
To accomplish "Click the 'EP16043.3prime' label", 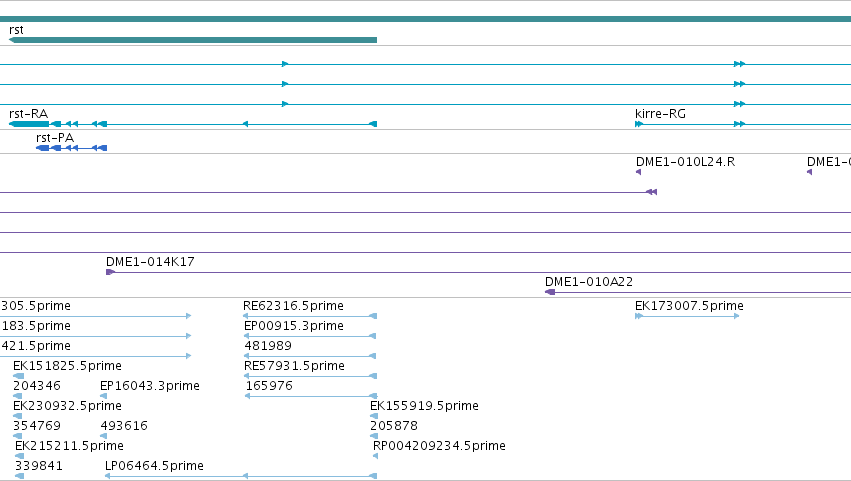I will 150,386.
